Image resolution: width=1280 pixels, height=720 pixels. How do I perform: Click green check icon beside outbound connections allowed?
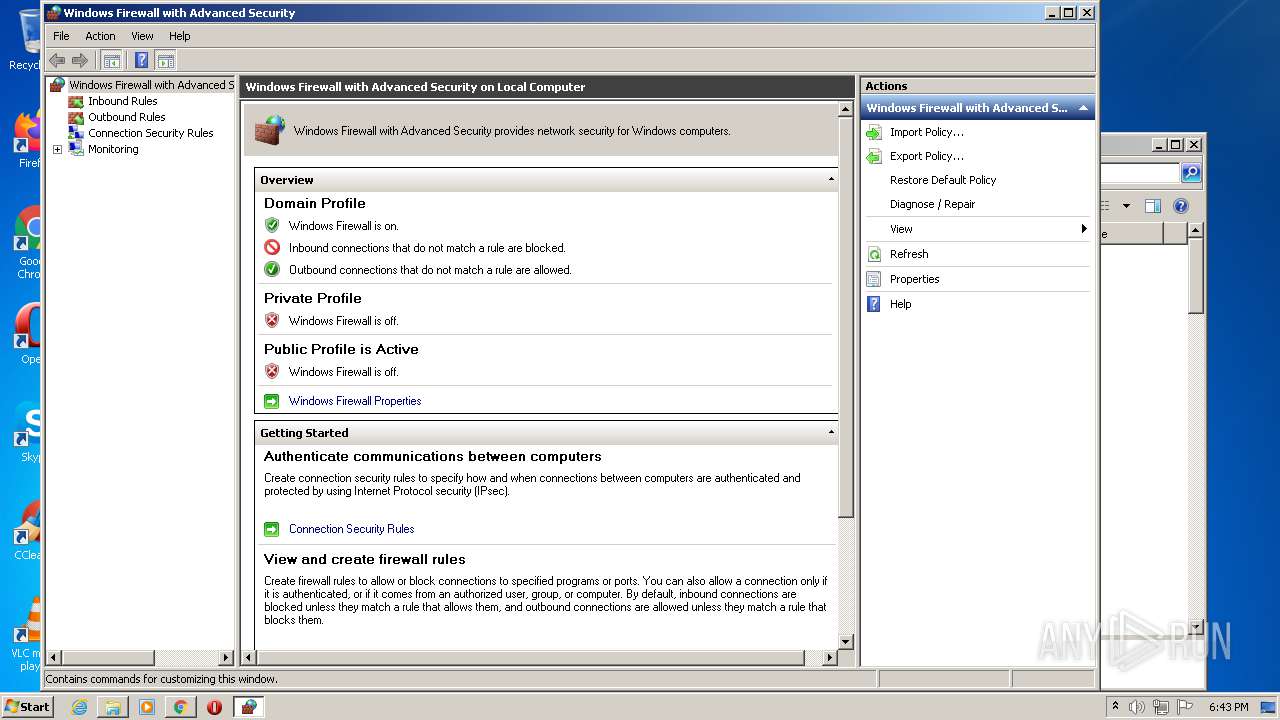point(271,269)
